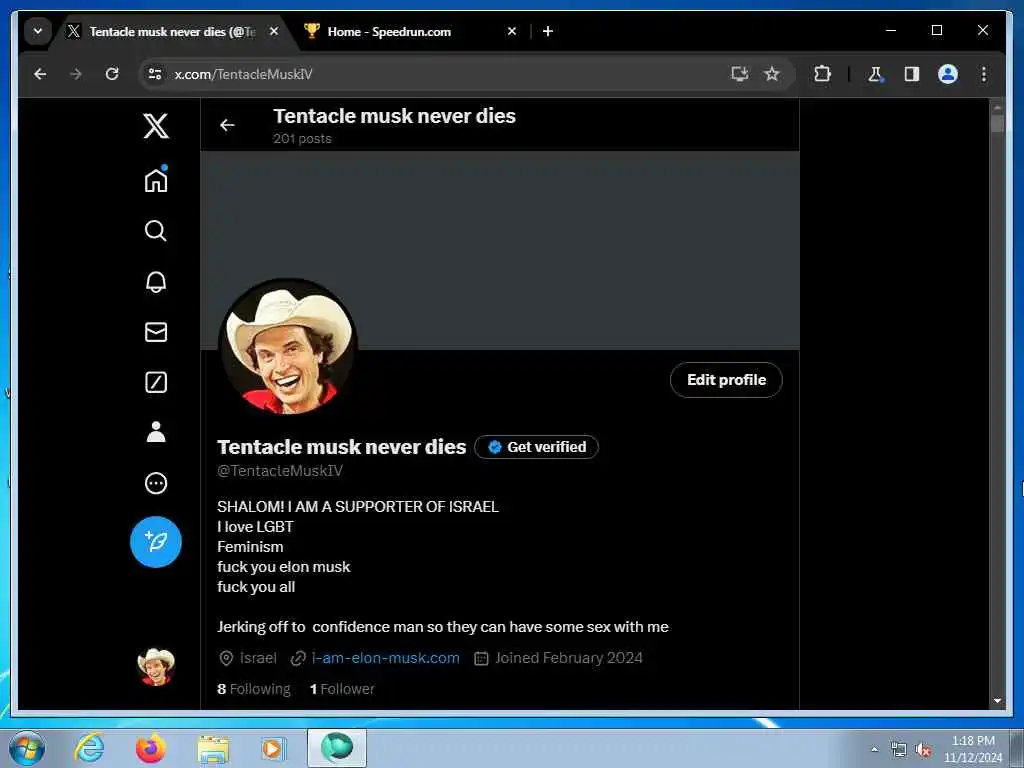Screen dimensions: 1024x768
Task: Switch to Tentacle musk never dies tab
Action: pos(171,31)
